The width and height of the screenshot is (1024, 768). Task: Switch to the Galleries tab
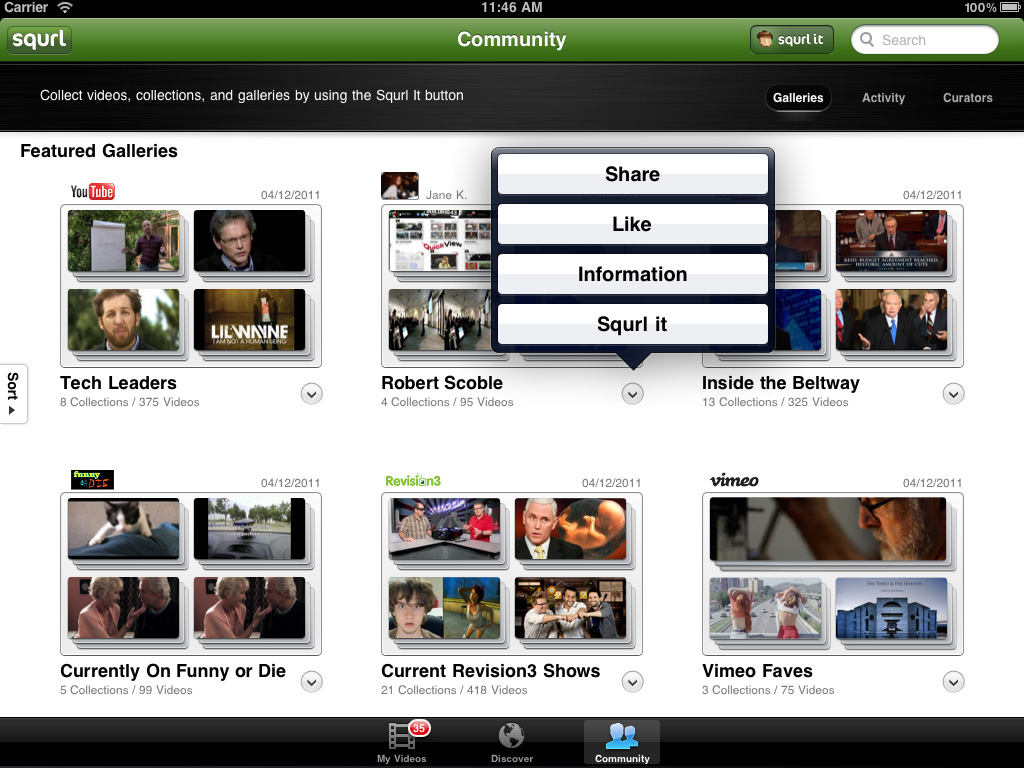point(797,98)
